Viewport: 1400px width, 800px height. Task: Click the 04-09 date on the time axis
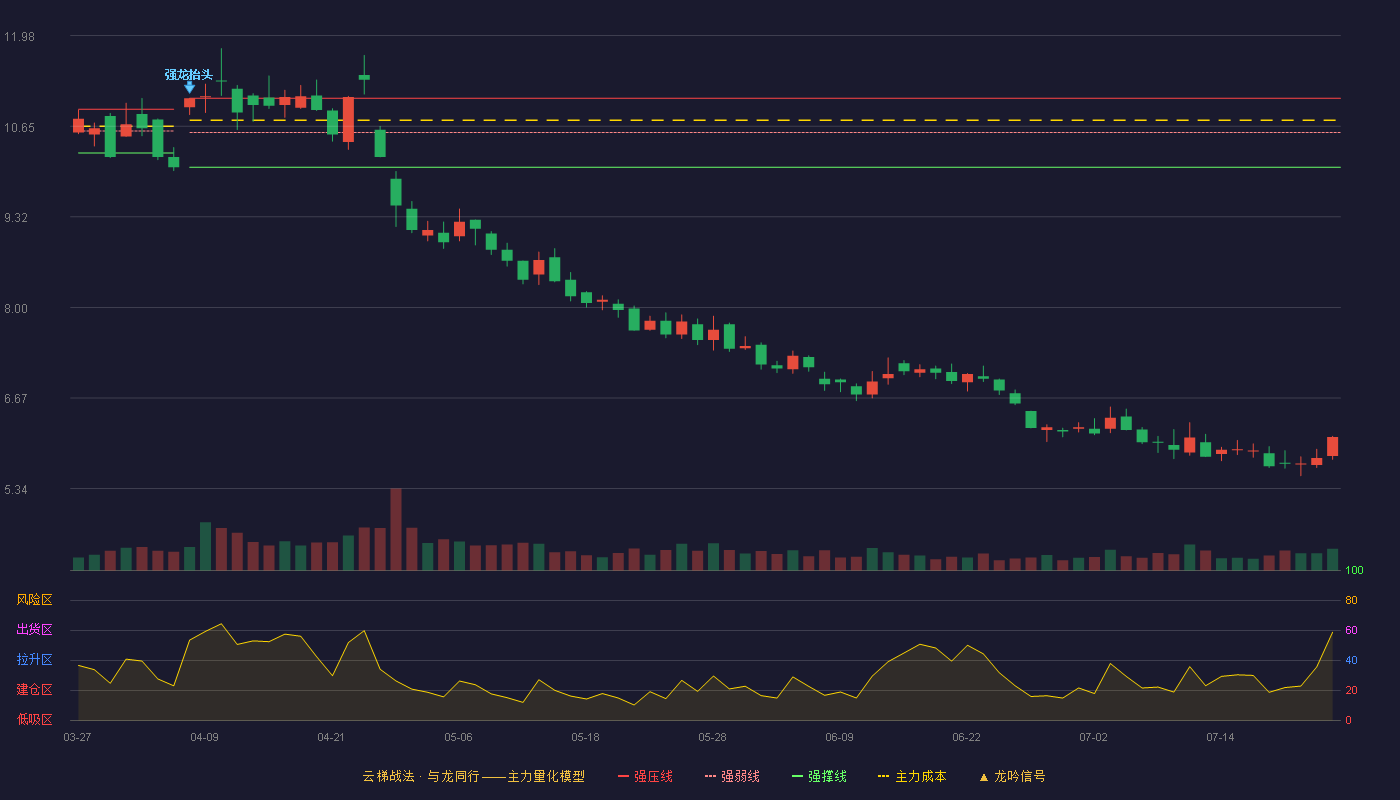[x=204, y=737]
